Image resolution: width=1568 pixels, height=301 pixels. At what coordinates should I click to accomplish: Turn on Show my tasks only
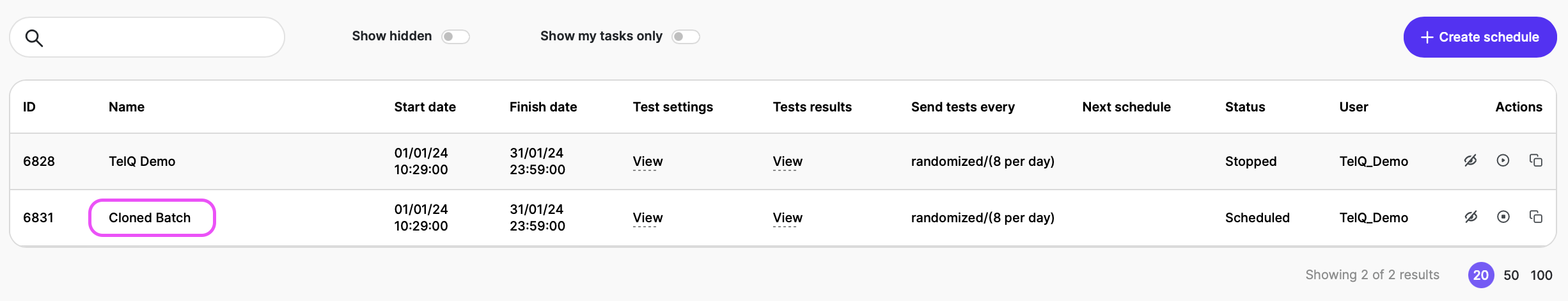(686, 37)
